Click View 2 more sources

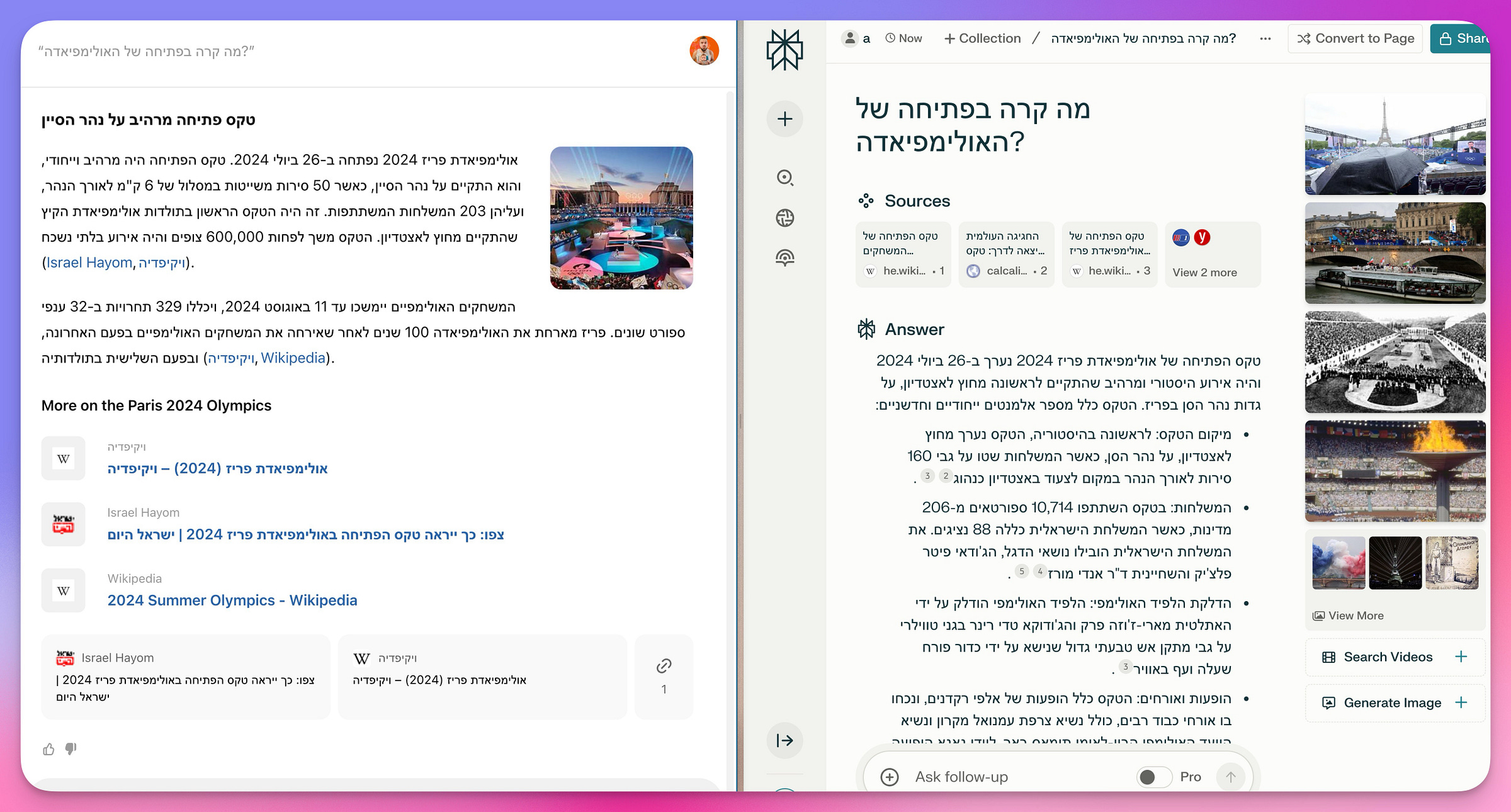coord(1213,254)
